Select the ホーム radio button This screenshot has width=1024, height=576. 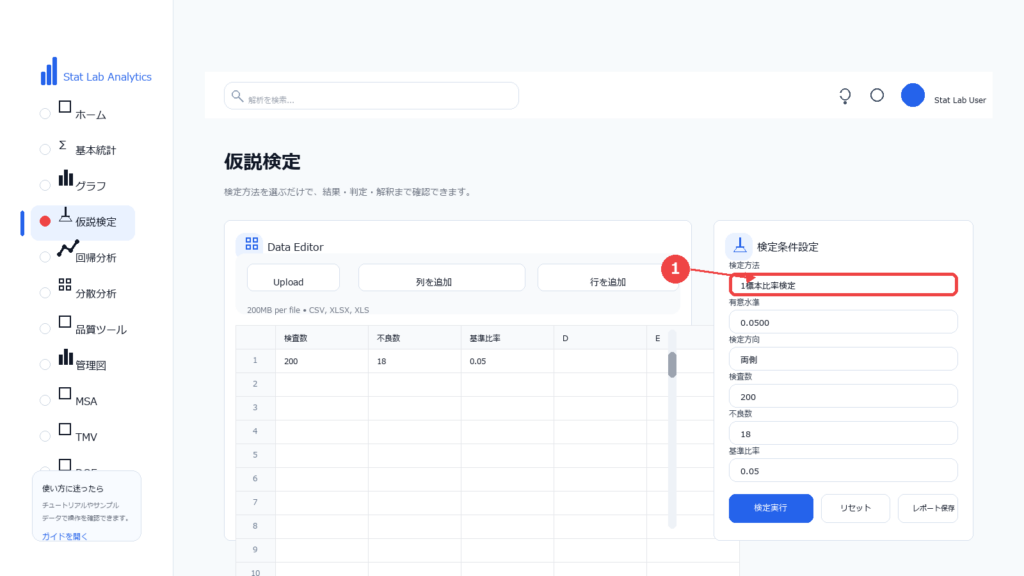(45, 114)
